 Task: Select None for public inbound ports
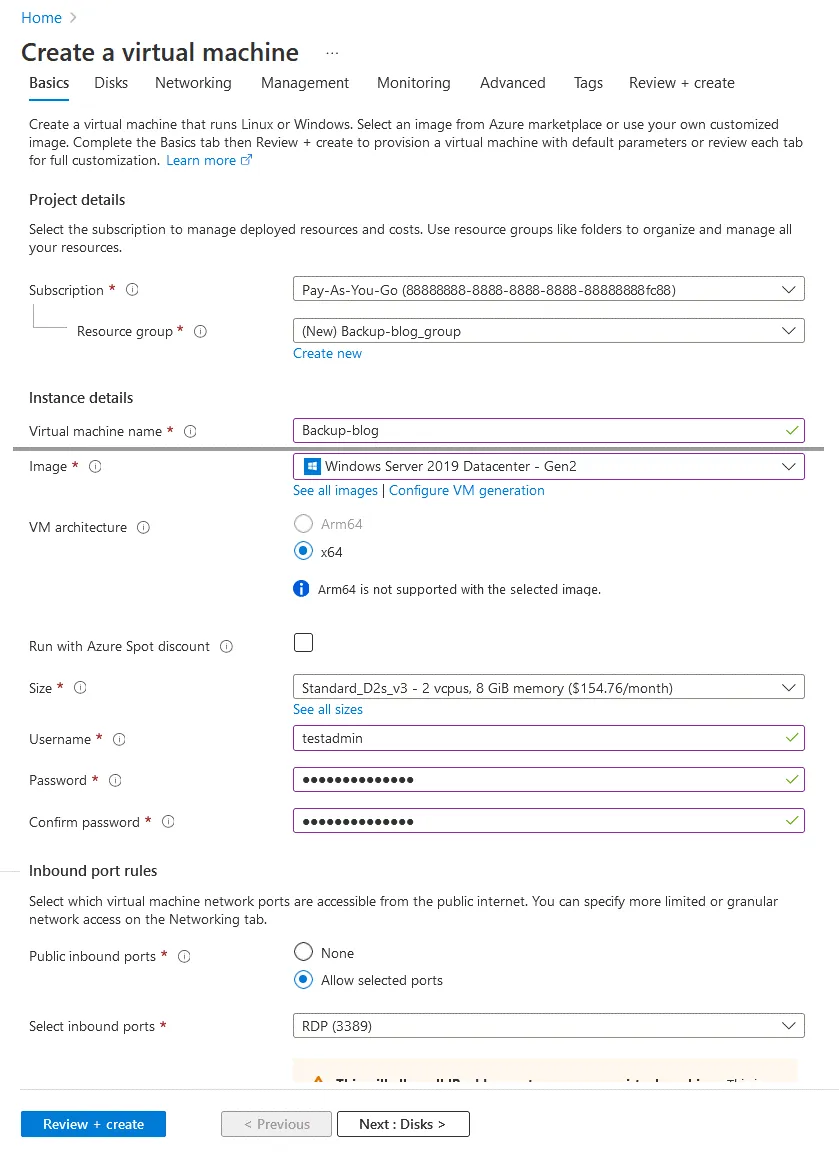(x=304, y=953)
